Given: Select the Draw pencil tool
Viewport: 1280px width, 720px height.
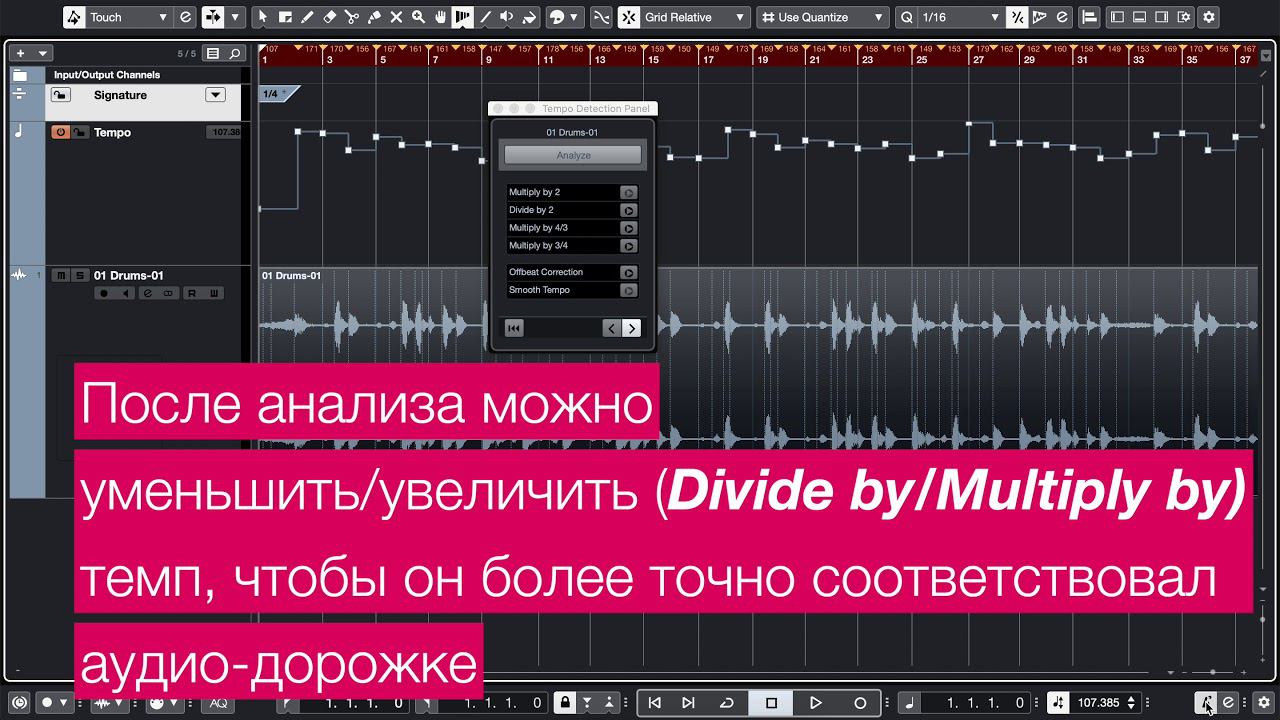Looking at the screenshot, I should [x=307, y=17].
